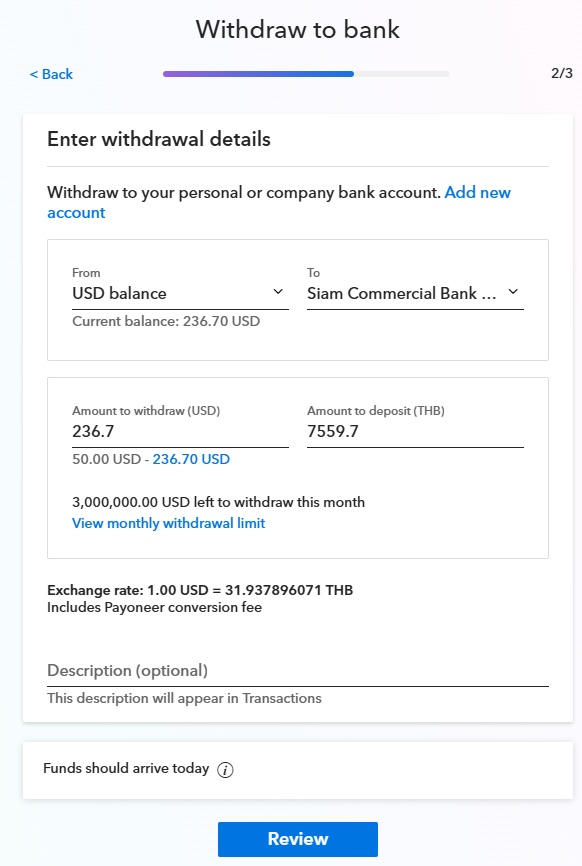Image resolution: width=582 pixels, height=866 pixels.
Task: Click the Current balance 236.70 USD label
Action: pos(166,321)
